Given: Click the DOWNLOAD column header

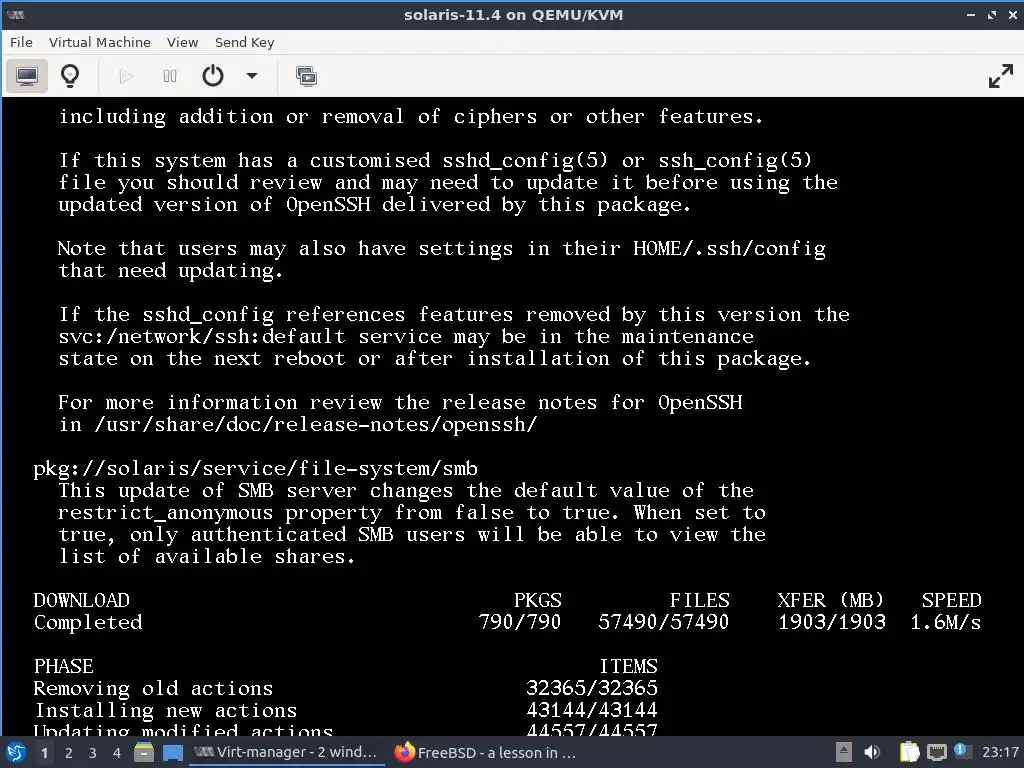Looking at the screenshot, I should (82, 600).
